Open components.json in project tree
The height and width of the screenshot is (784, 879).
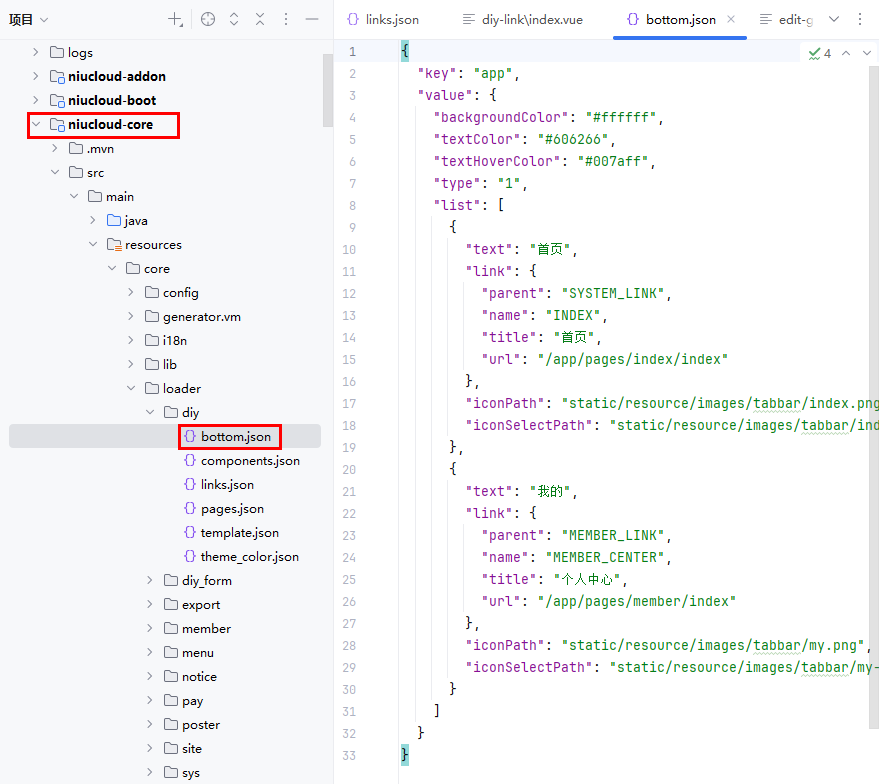(250, 461)
